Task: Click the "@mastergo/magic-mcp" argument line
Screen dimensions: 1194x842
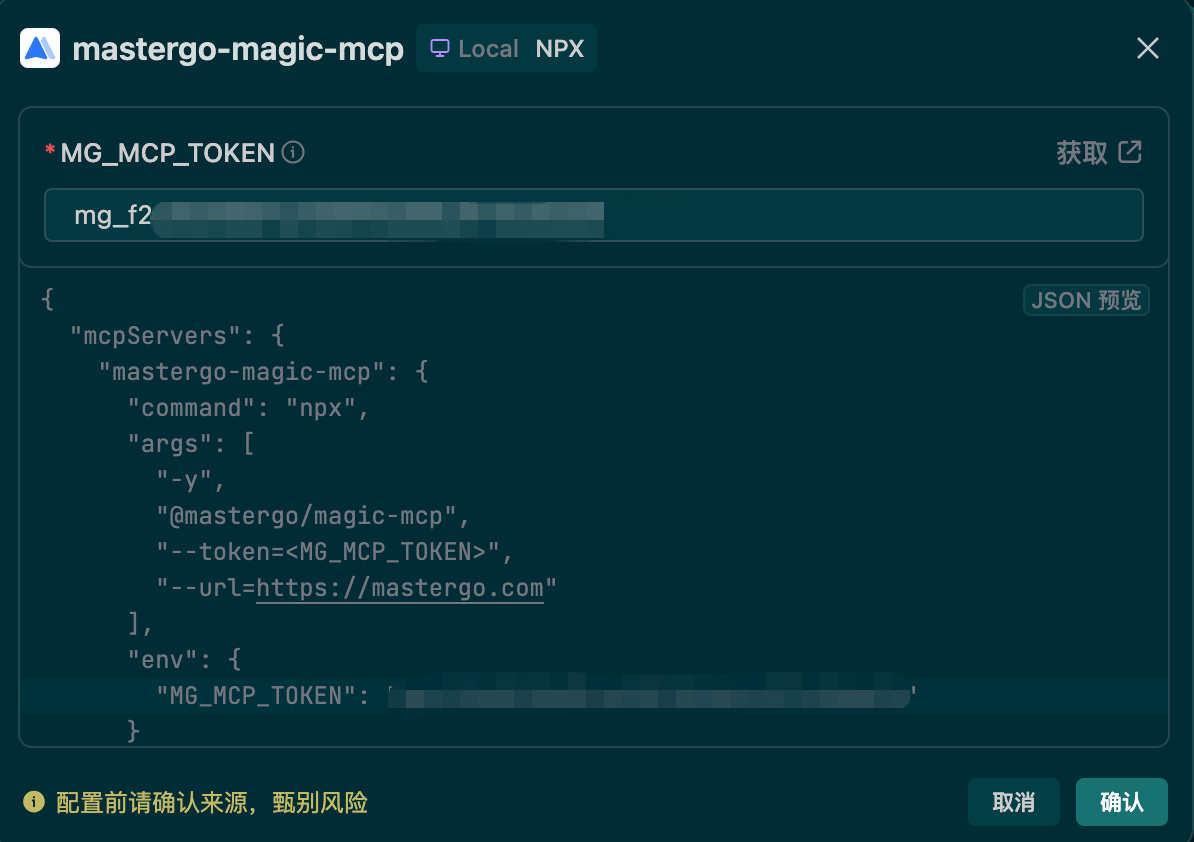Action: 313,515
